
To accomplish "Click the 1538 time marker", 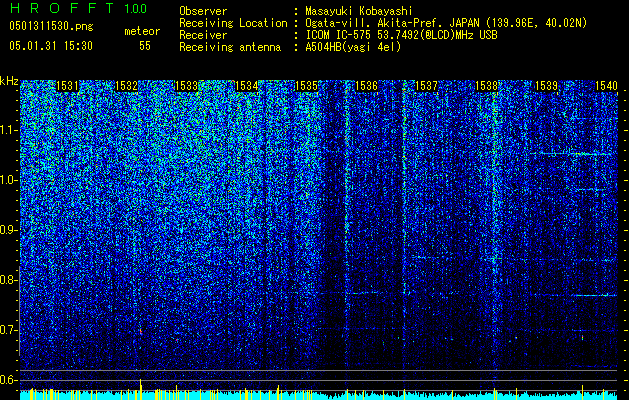I will (486, 86).
